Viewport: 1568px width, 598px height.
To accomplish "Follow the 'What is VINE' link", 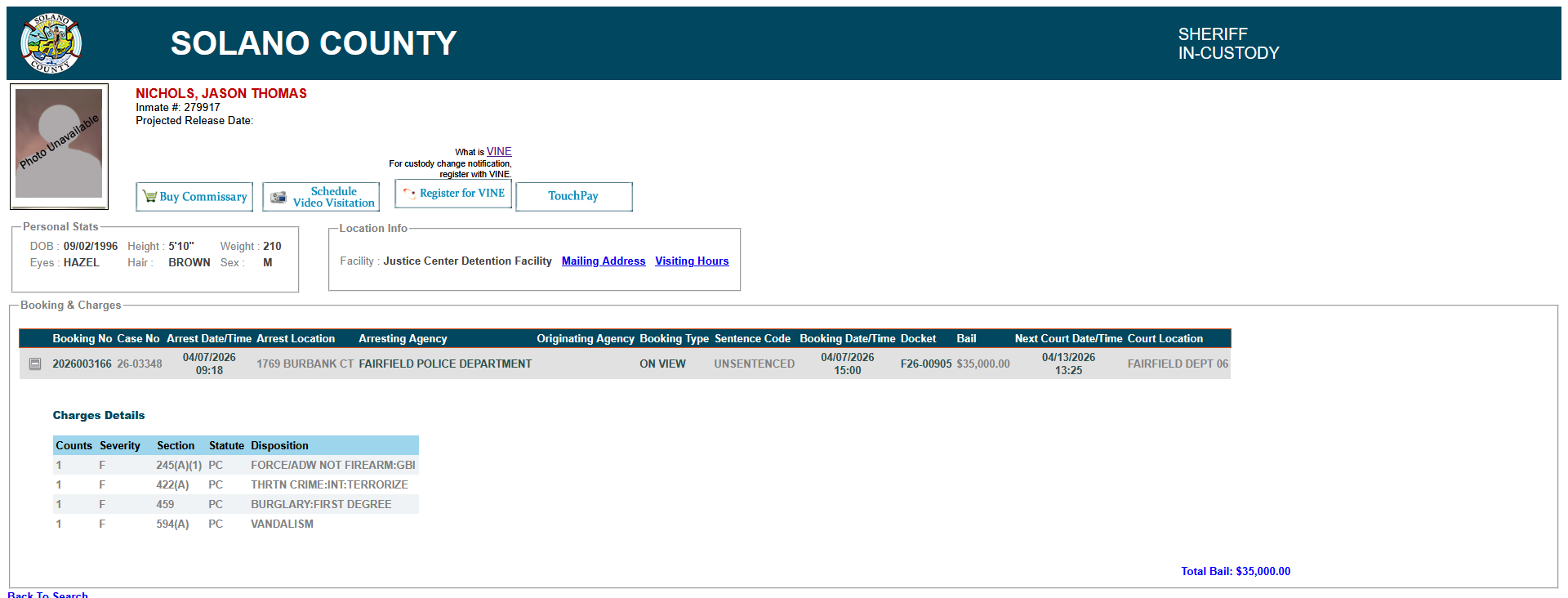I will pos(499,151).
